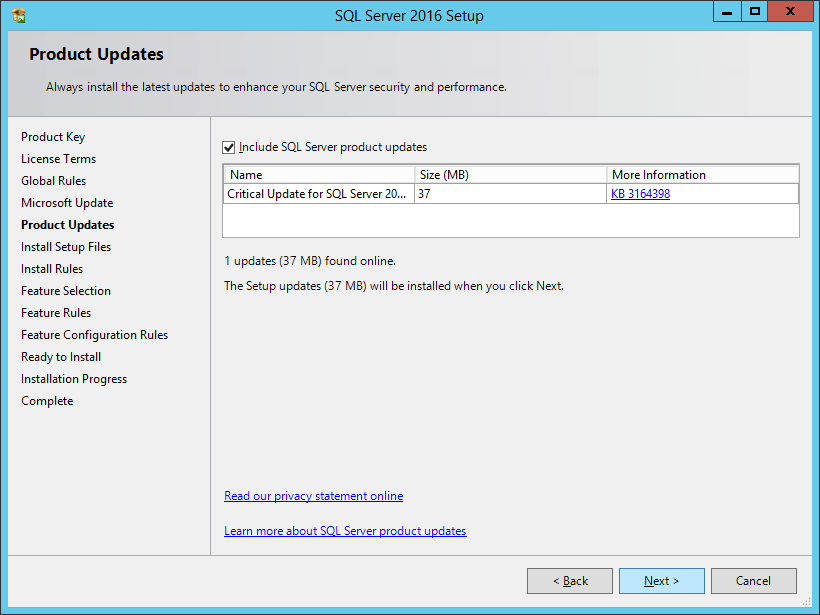Click the '1 updates (37 MB) found online' text
Viewport: 820px width, 615px height.
click(310, 261)
